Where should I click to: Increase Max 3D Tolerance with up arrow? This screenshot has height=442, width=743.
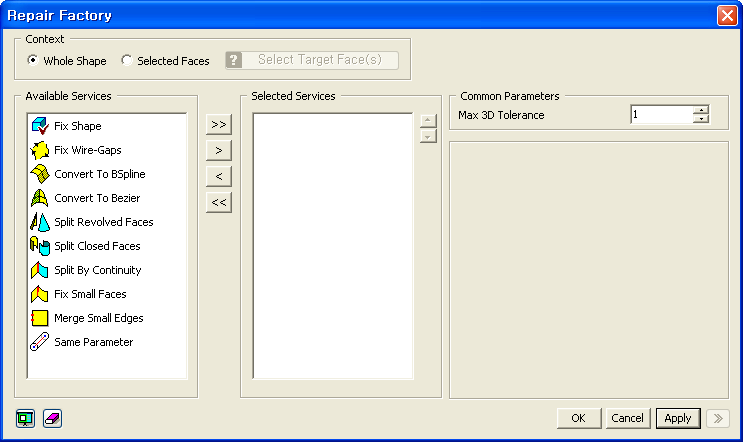(701, 110)
